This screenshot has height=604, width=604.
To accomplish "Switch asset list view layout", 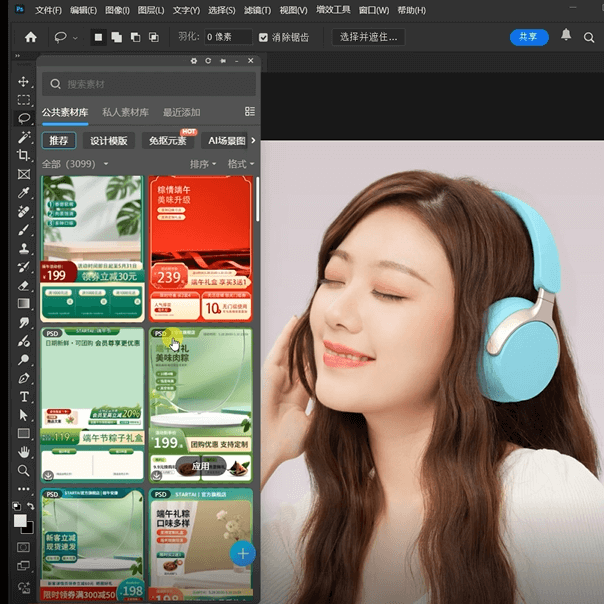I will (250, 111).
